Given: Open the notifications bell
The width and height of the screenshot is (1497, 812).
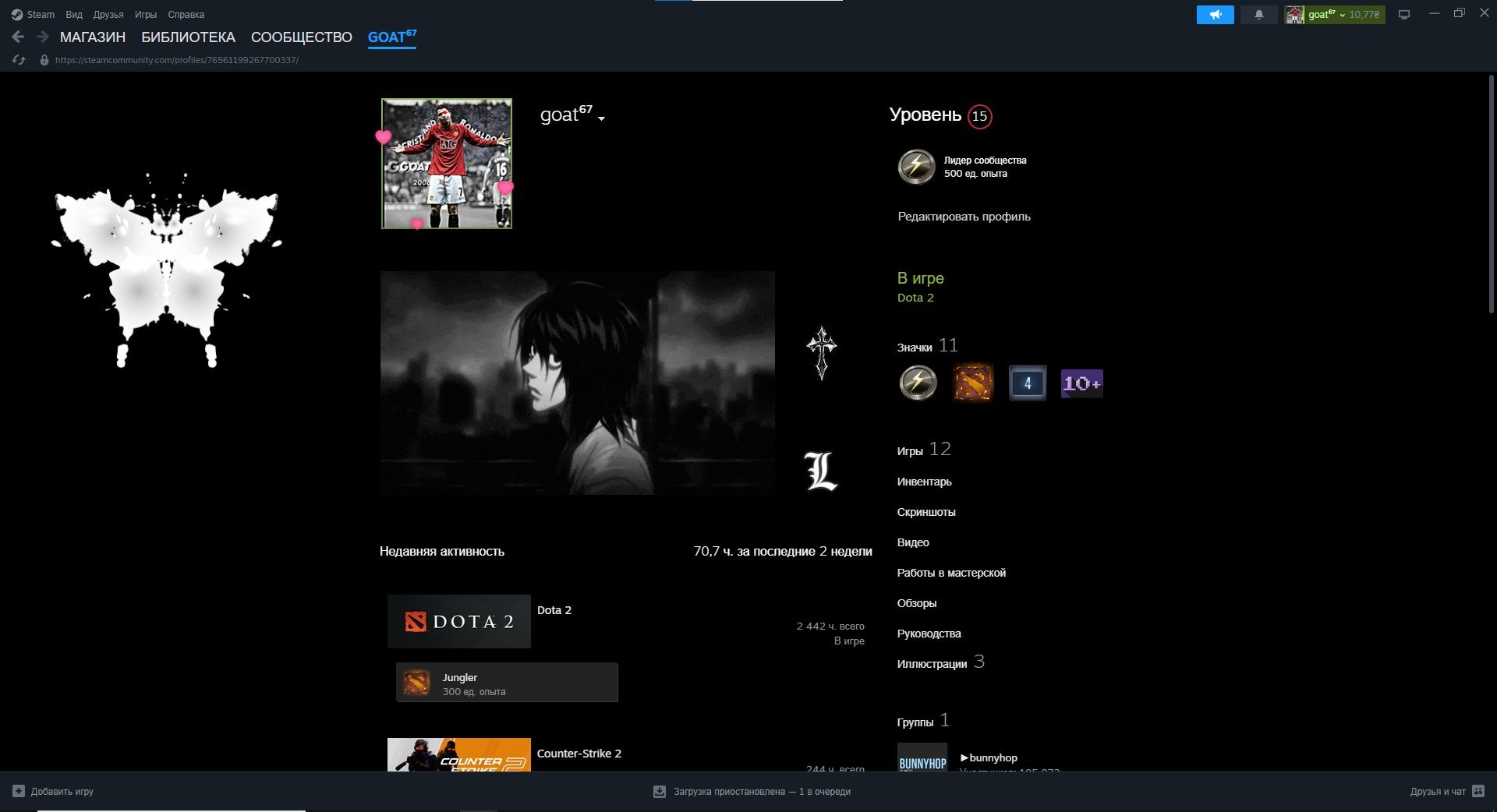Looking at the screenshot, I should coord(1258,15).
